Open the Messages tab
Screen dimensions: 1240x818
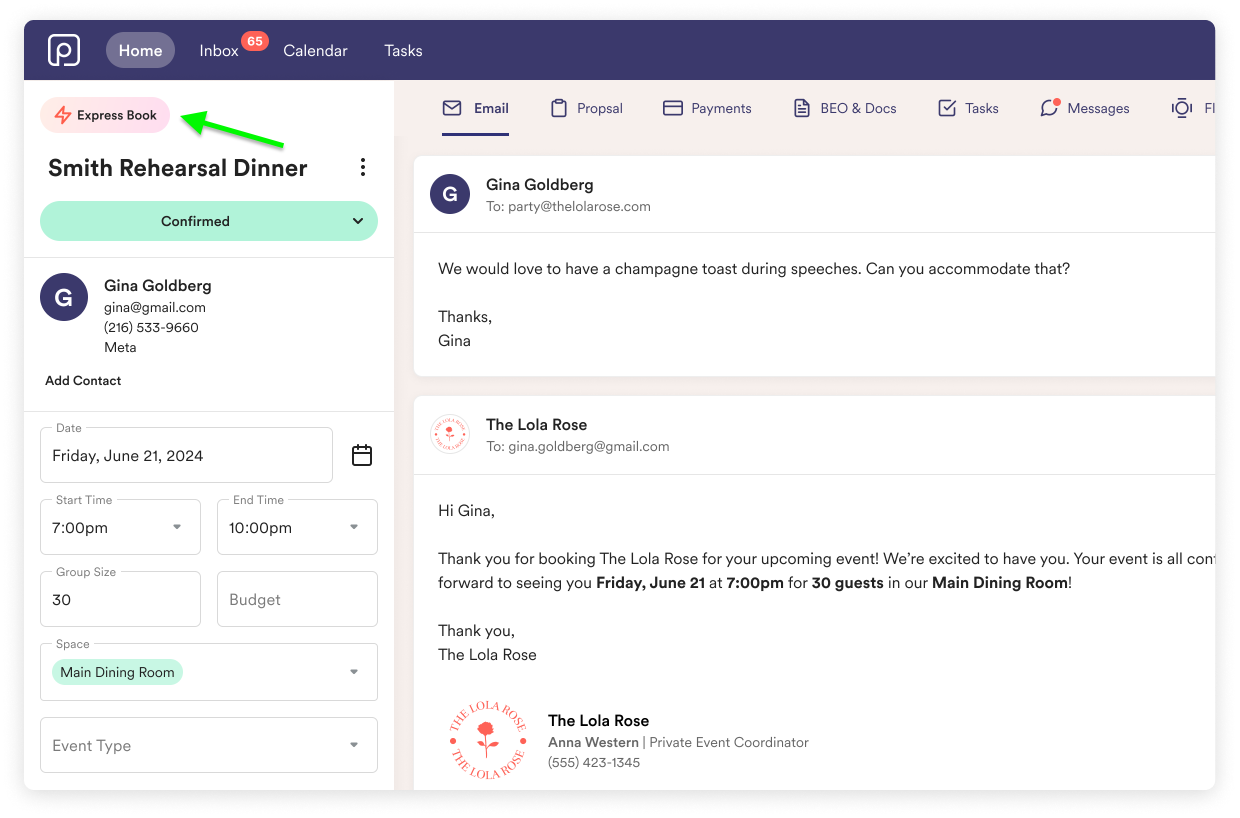click(x=1085, y=108)
